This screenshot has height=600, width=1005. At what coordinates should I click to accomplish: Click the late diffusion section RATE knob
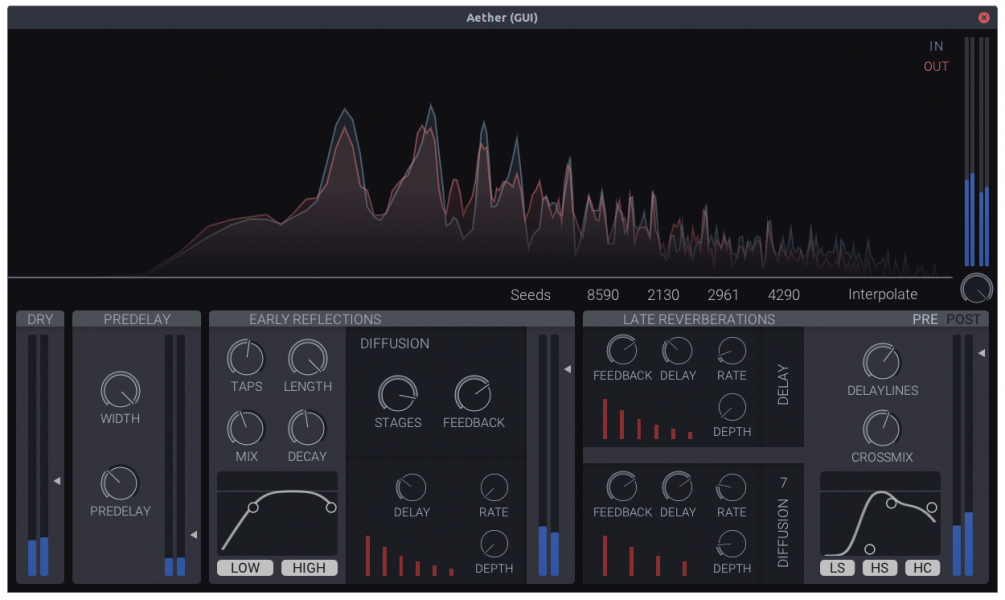[731, 487]
